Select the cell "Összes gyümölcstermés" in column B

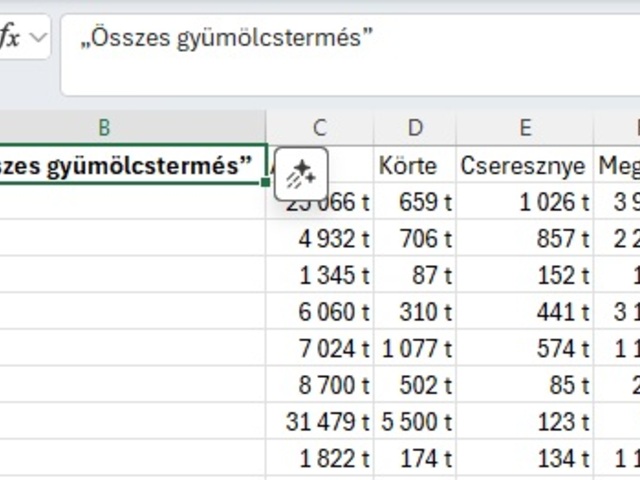[130, 165]
